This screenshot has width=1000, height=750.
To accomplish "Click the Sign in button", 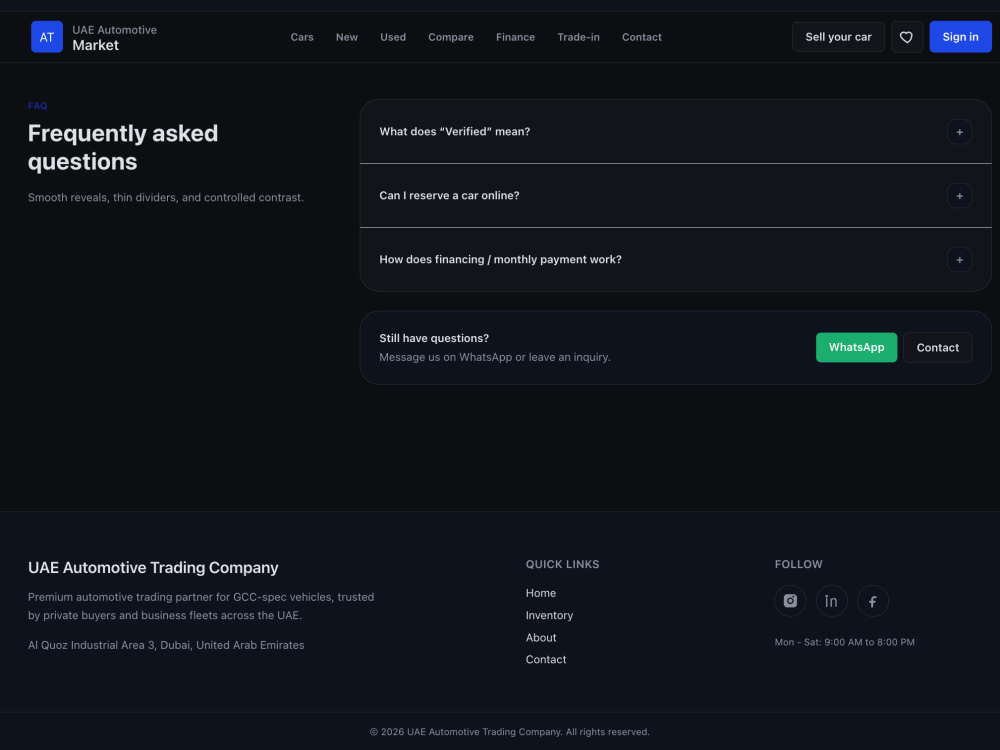I will 960,37.
